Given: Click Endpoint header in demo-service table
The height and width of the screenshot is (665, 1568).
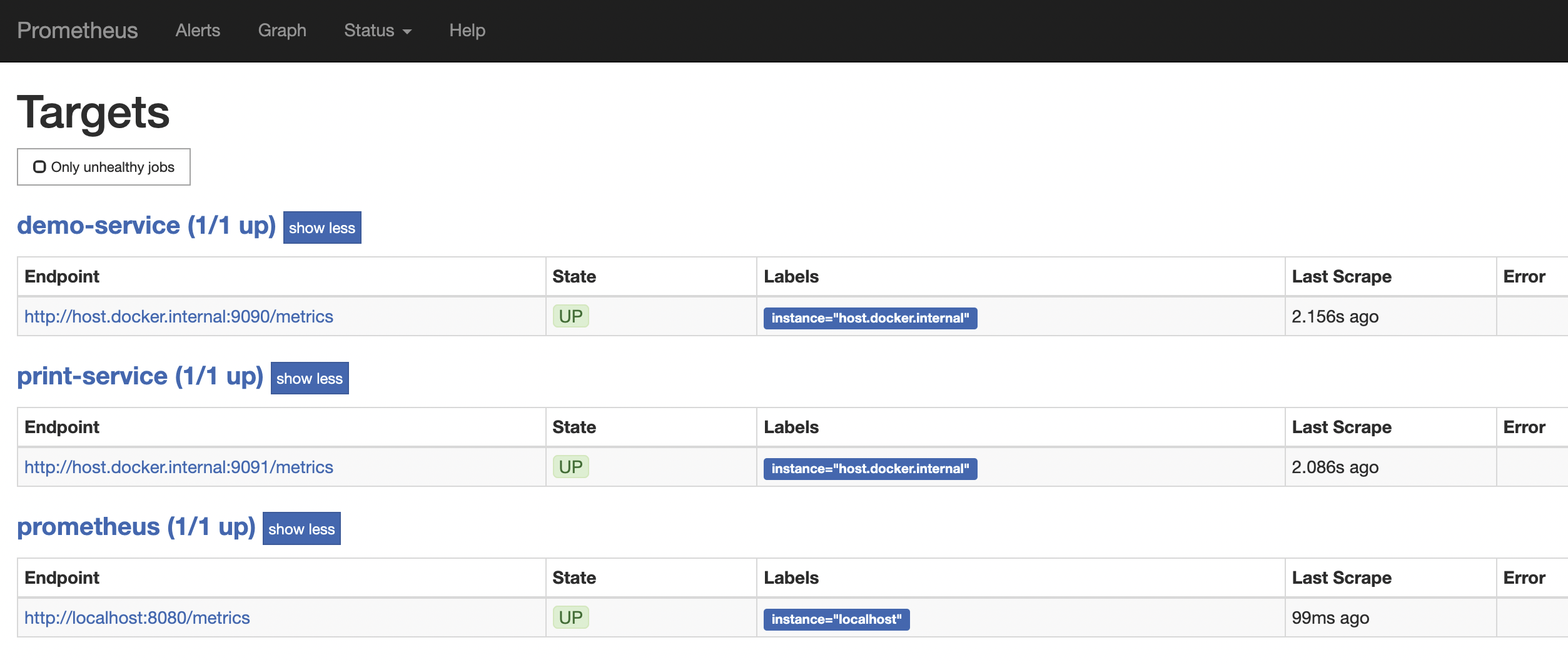Looking at the screenshot, I should click(62, 276).
